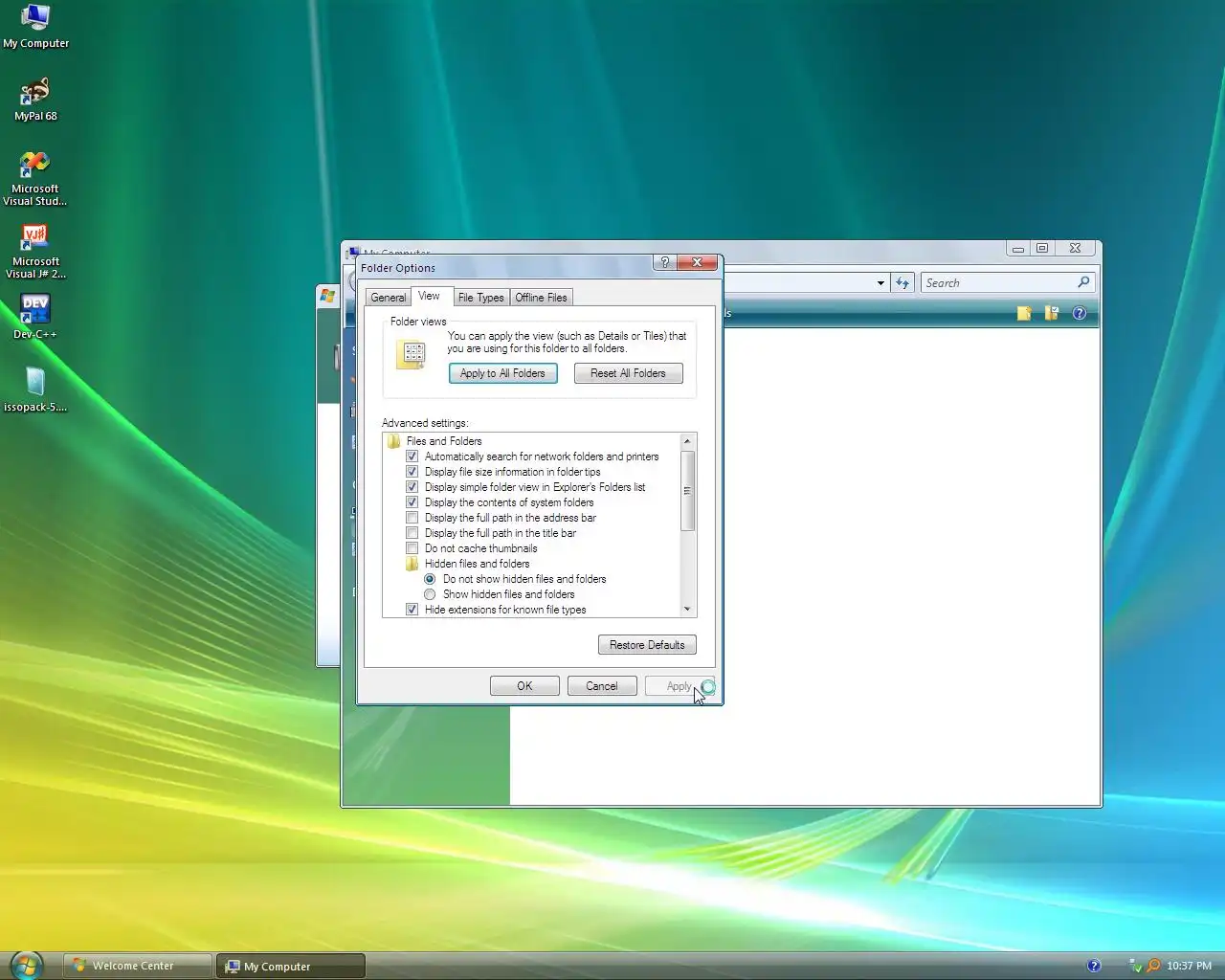
Task: Check Do not cache thumbnails
Action: click(412, 548)
